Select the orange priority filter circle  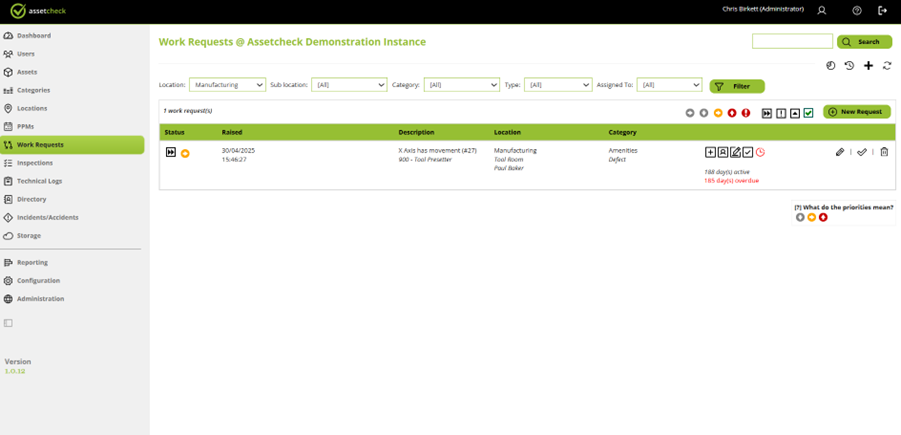pyautogui.click(x=718, y=113)
